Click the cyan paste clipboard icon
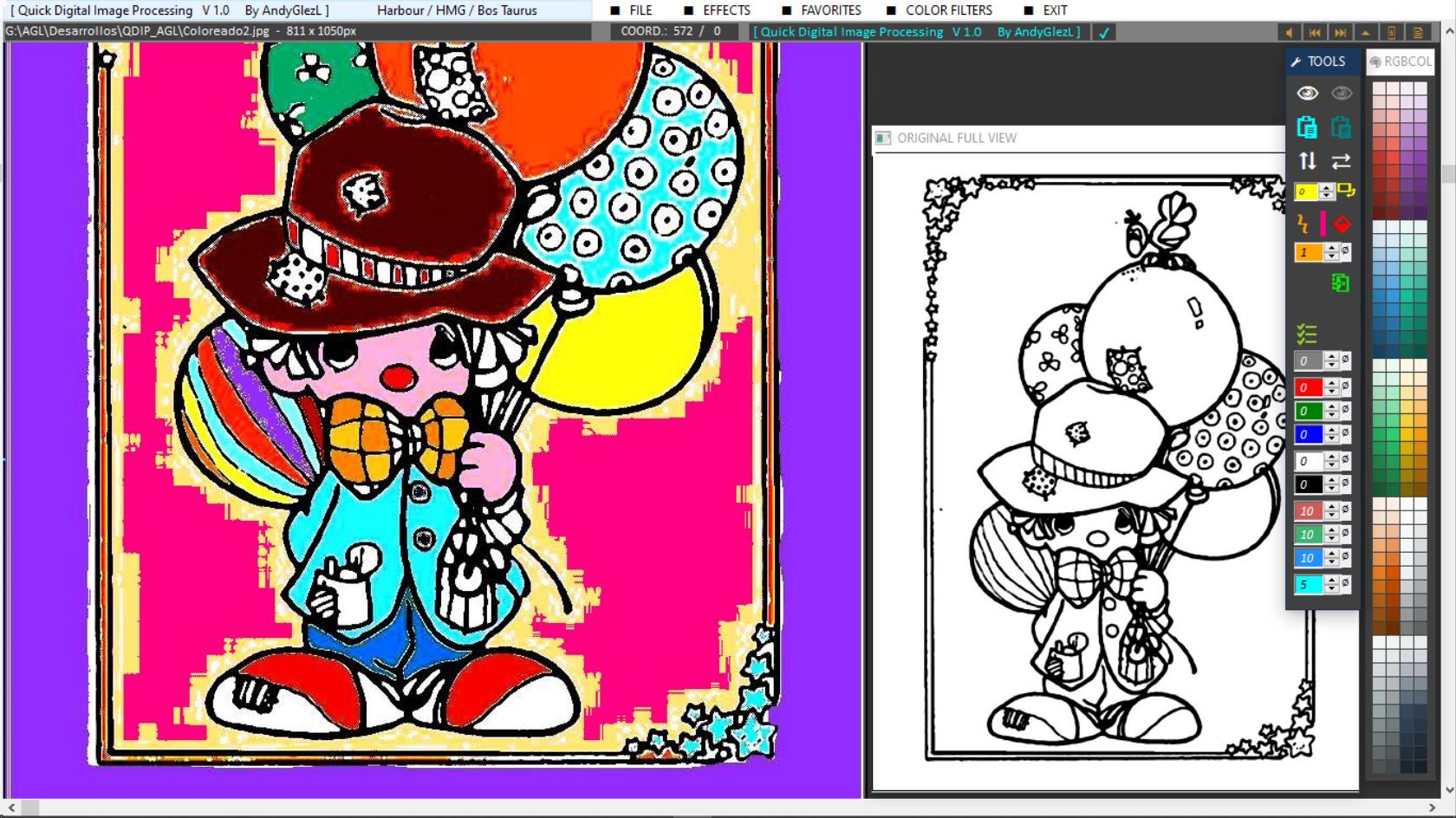This screenshot has width=1456, height=818. point(1308,128)
